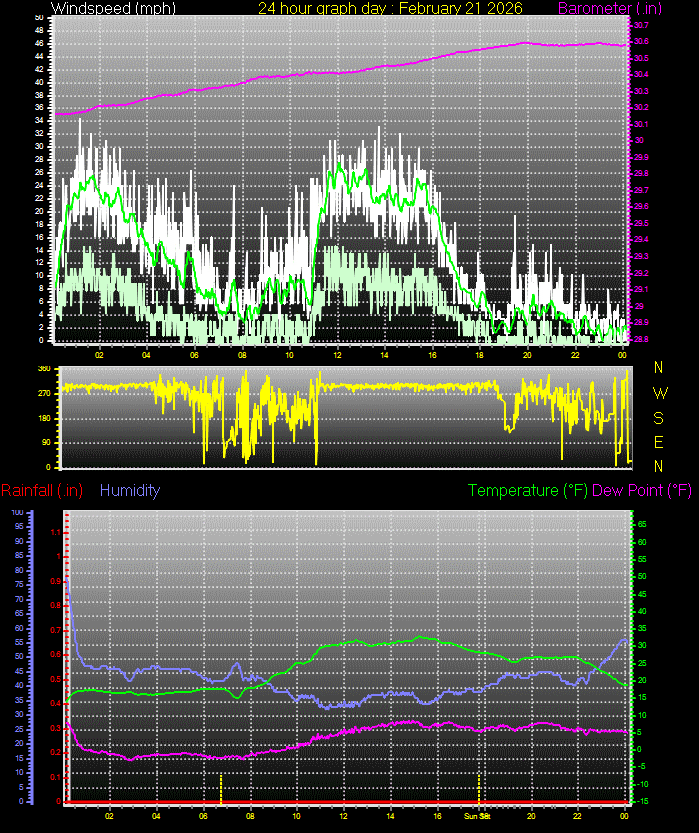Screen dimensions: 699x833
Task: Click the red 'Rainfall (.in)' legend label
Action: (x=42, y=490)
